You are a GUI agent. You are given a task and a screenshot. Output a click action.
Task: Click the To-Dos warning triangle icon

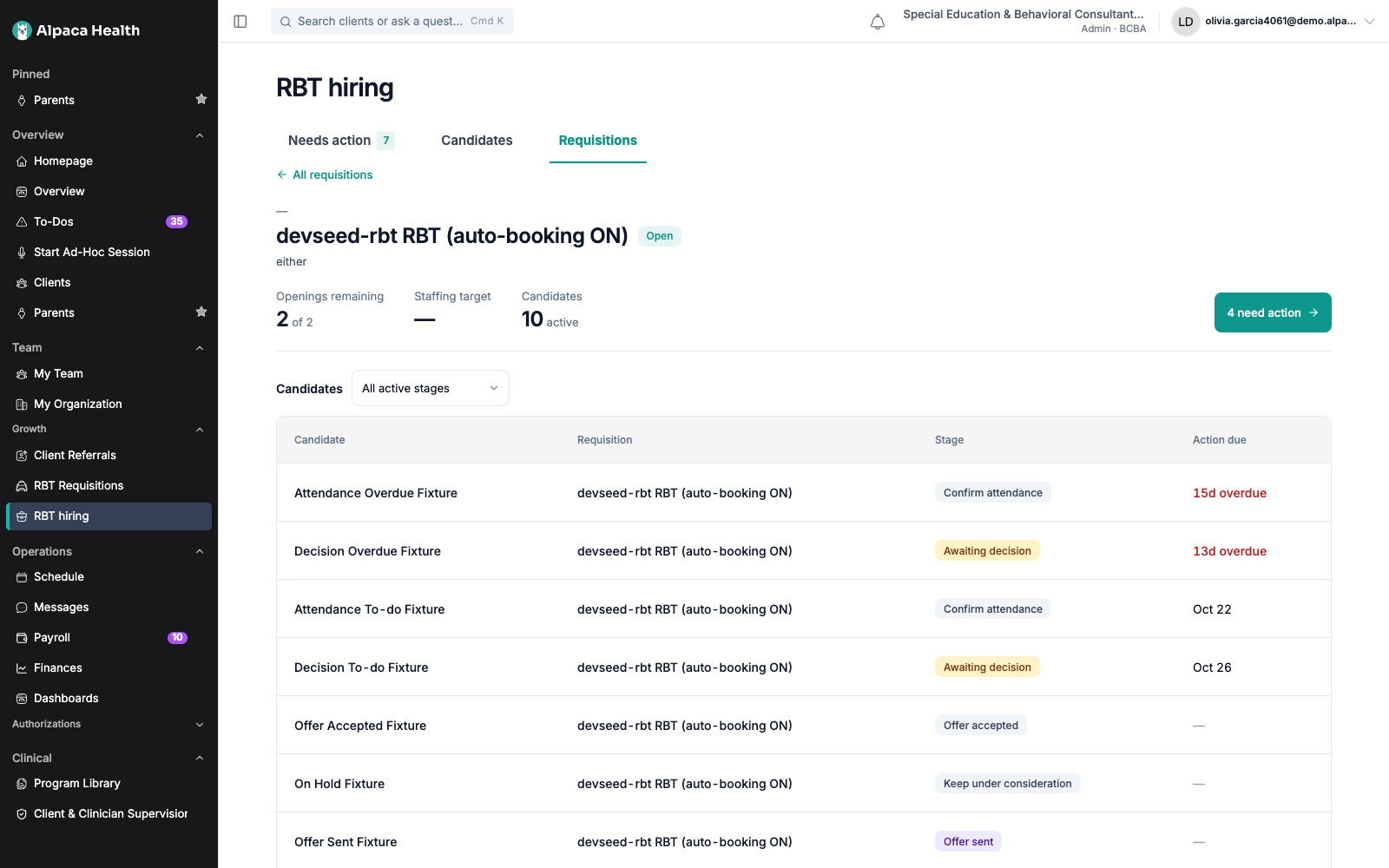22,222
